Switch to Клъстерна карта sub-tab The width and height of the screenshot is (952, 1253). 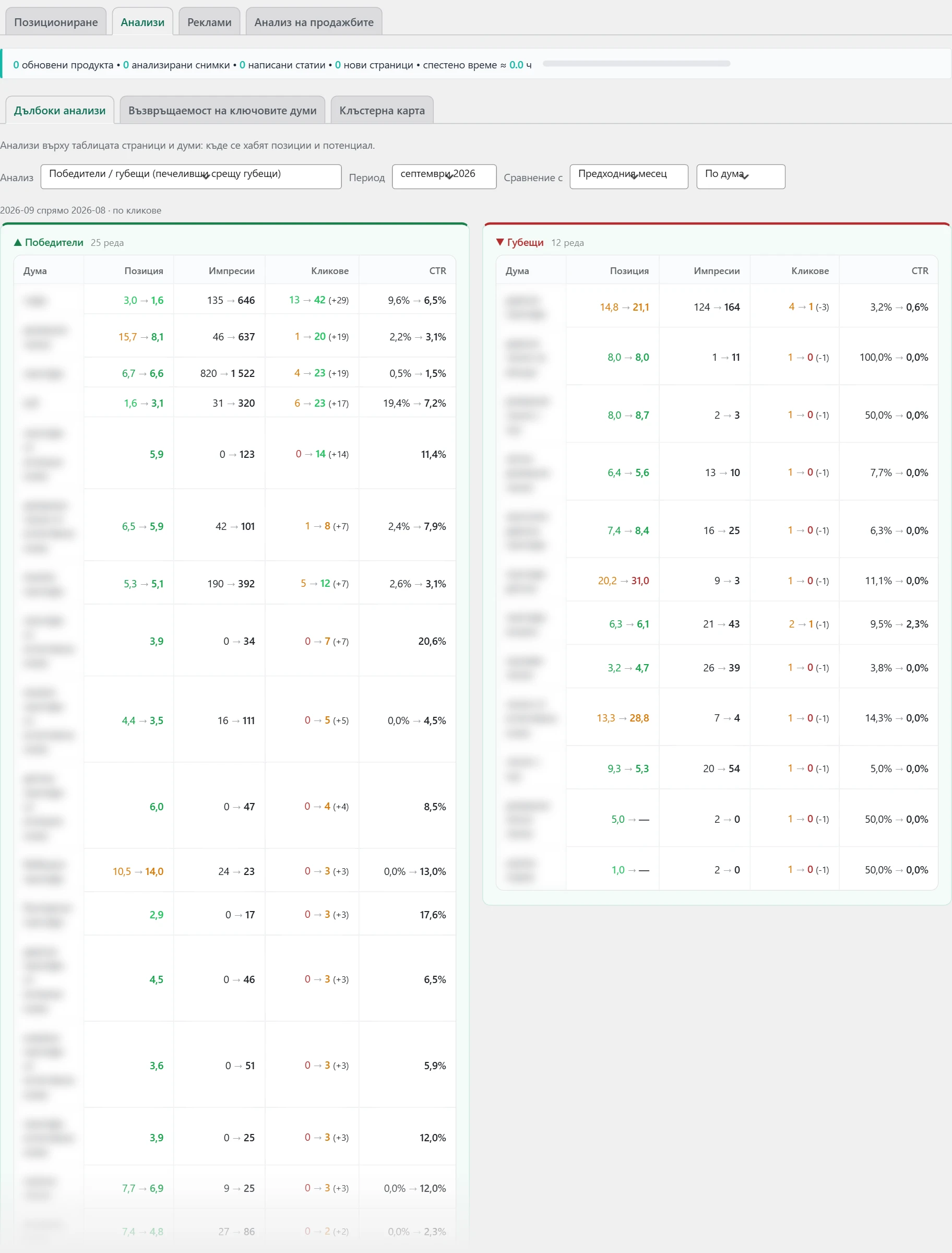(382, 111)
